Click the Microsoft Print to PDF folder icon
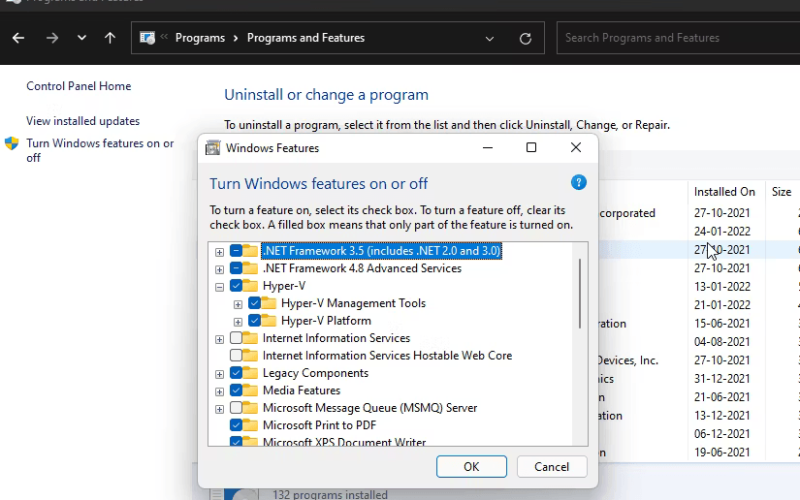Viewport: 800px width, 500px height. tap(250, 425)
